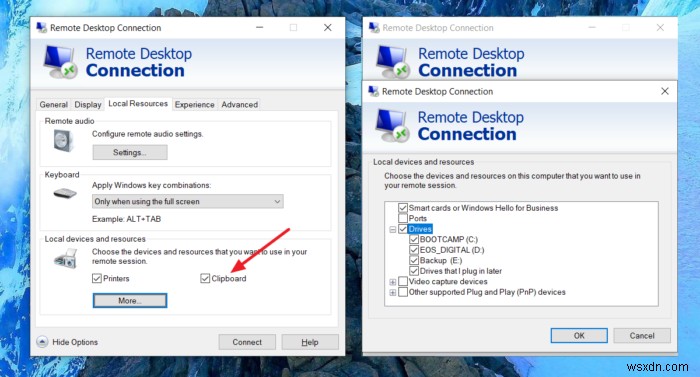Uncheck the Clipboard checkbox
This screenshot has width=700, height=377.
pyautogui.click(x=205, y=278)
